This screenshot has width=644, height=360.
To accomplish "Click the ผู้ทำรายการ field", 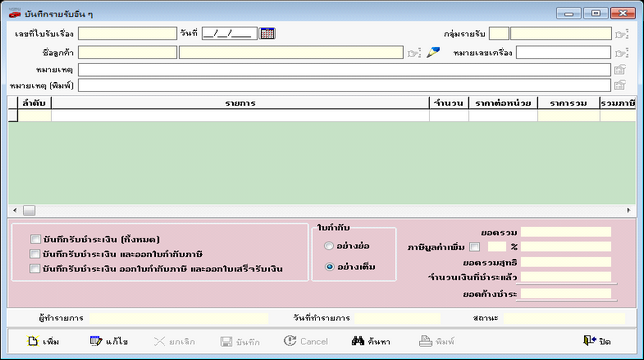I will (x=179, y=318).
